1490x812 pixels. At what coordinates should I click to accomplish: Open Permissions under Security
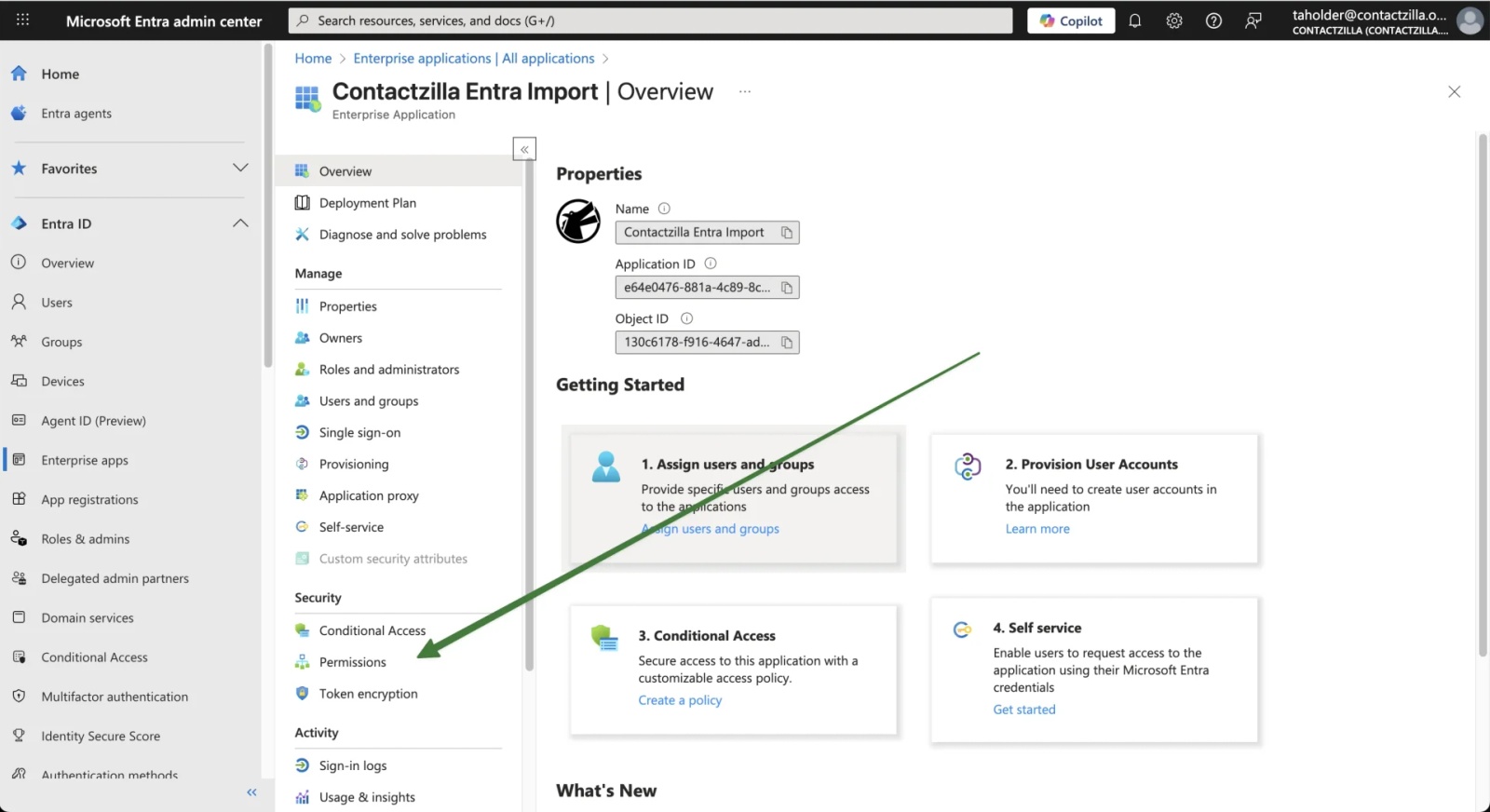tap(352, 662)
